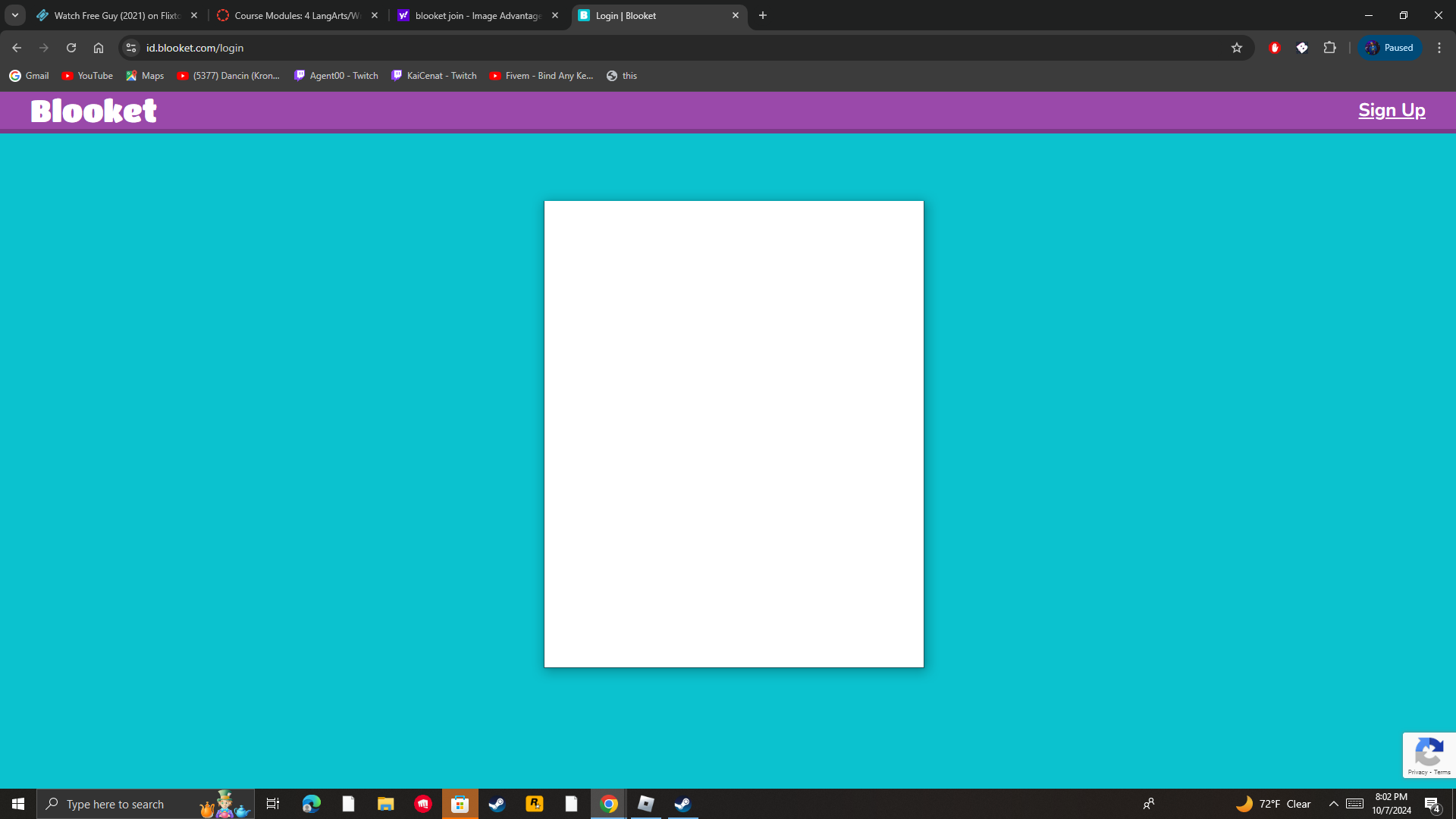
Task: Reload the current page
Action: 71,48
